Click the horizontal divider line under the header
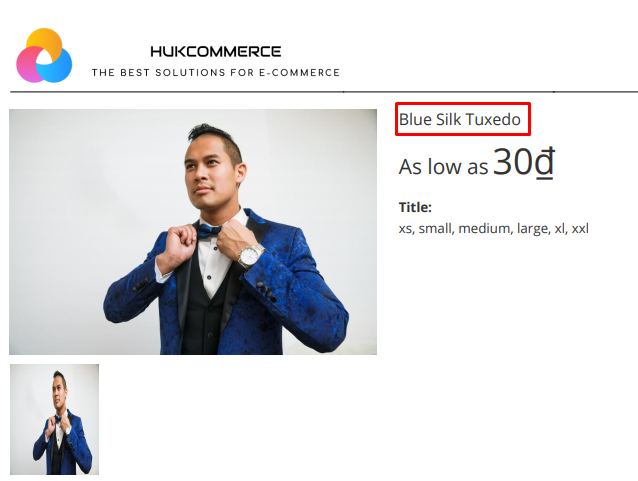The image size is (638, 481). tap(324, 92)
